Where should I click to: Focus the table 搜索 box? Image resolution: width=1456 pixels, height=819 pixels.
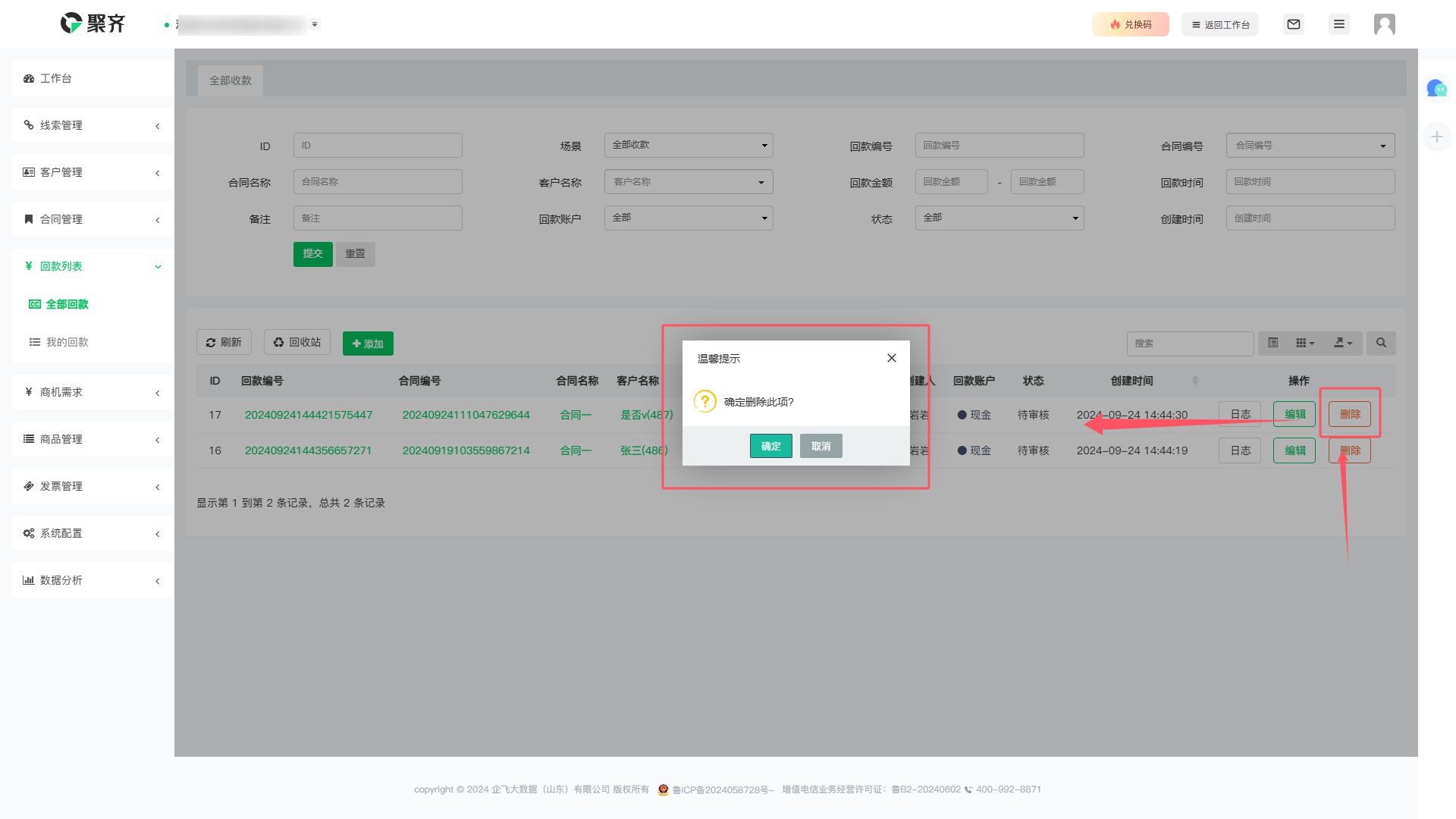click(x=1190, y=344)
